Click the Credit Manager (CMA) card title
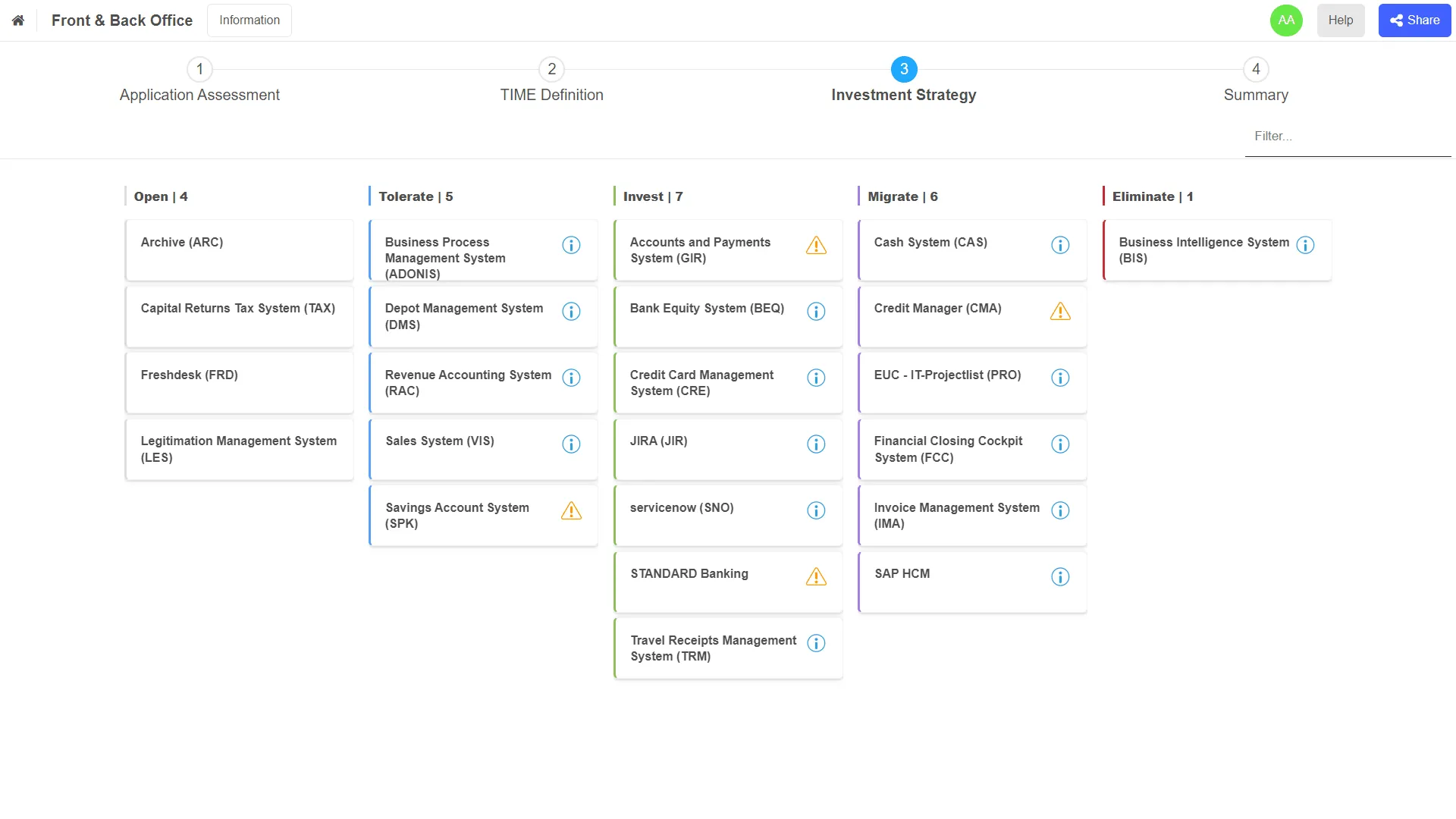 click(937, 309)
